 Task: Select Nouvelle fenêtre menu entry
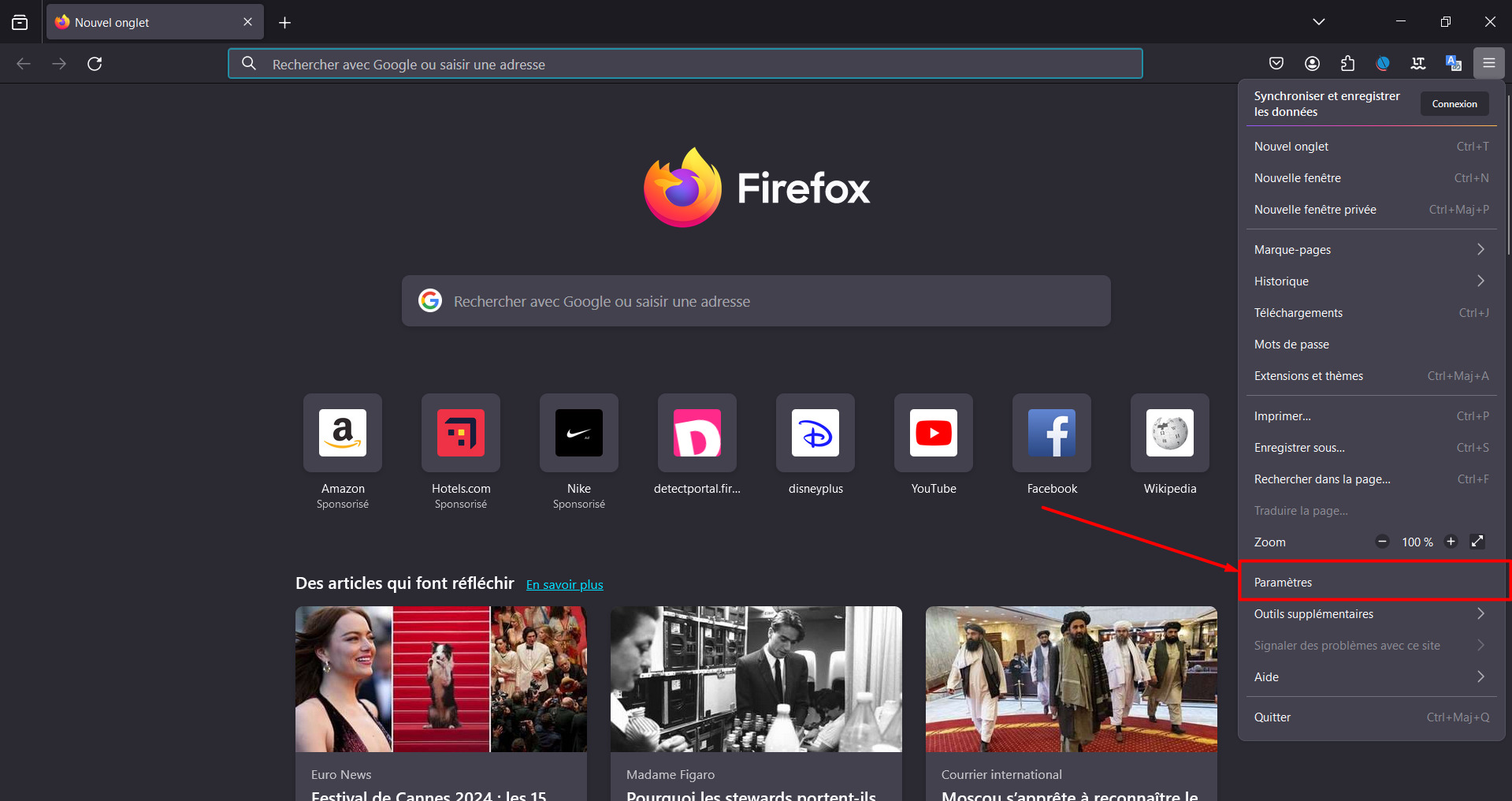click(1371, 178)
